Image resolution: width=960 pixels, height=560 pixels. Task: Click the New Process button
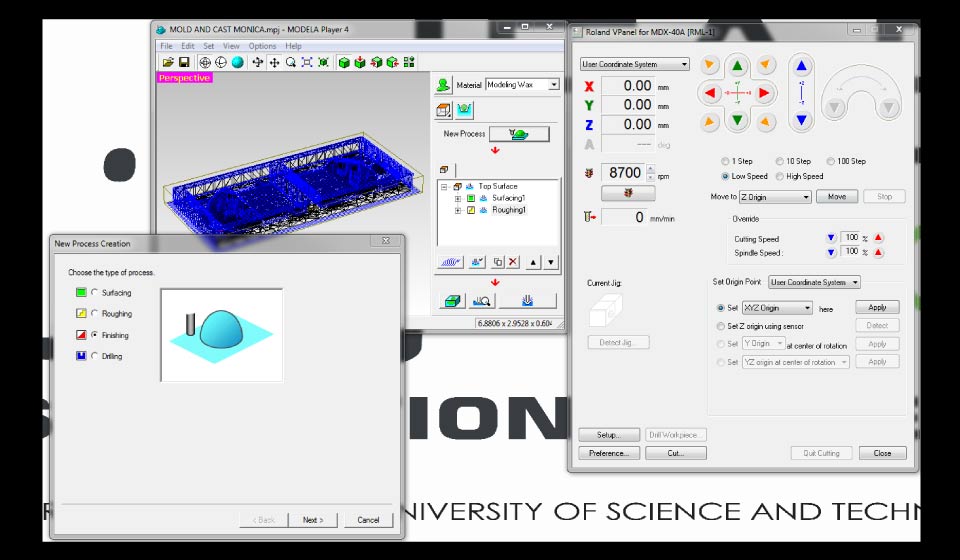pos(519,134)
